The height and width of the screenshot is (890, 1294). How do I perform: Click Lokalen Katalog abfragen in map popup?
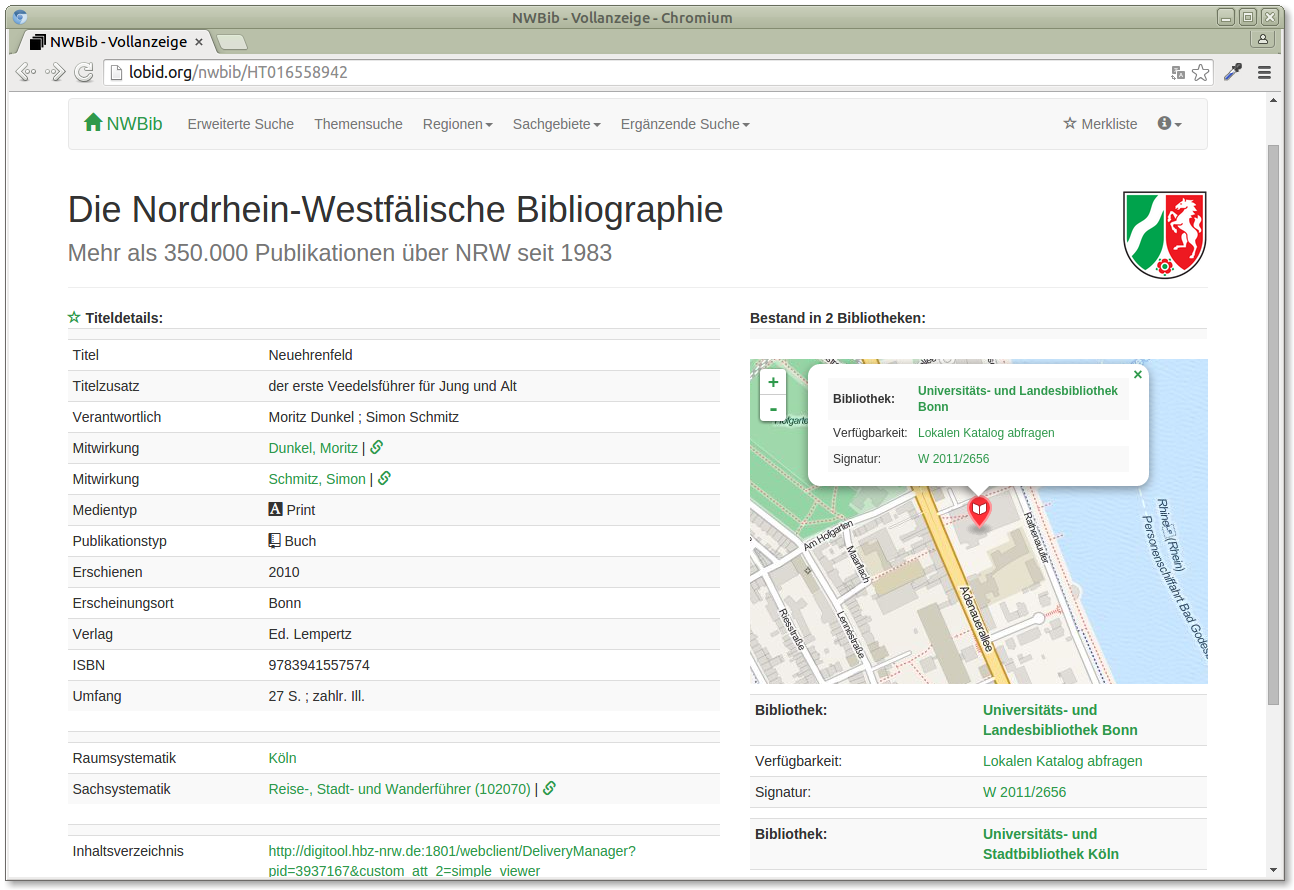click(986, 433)
